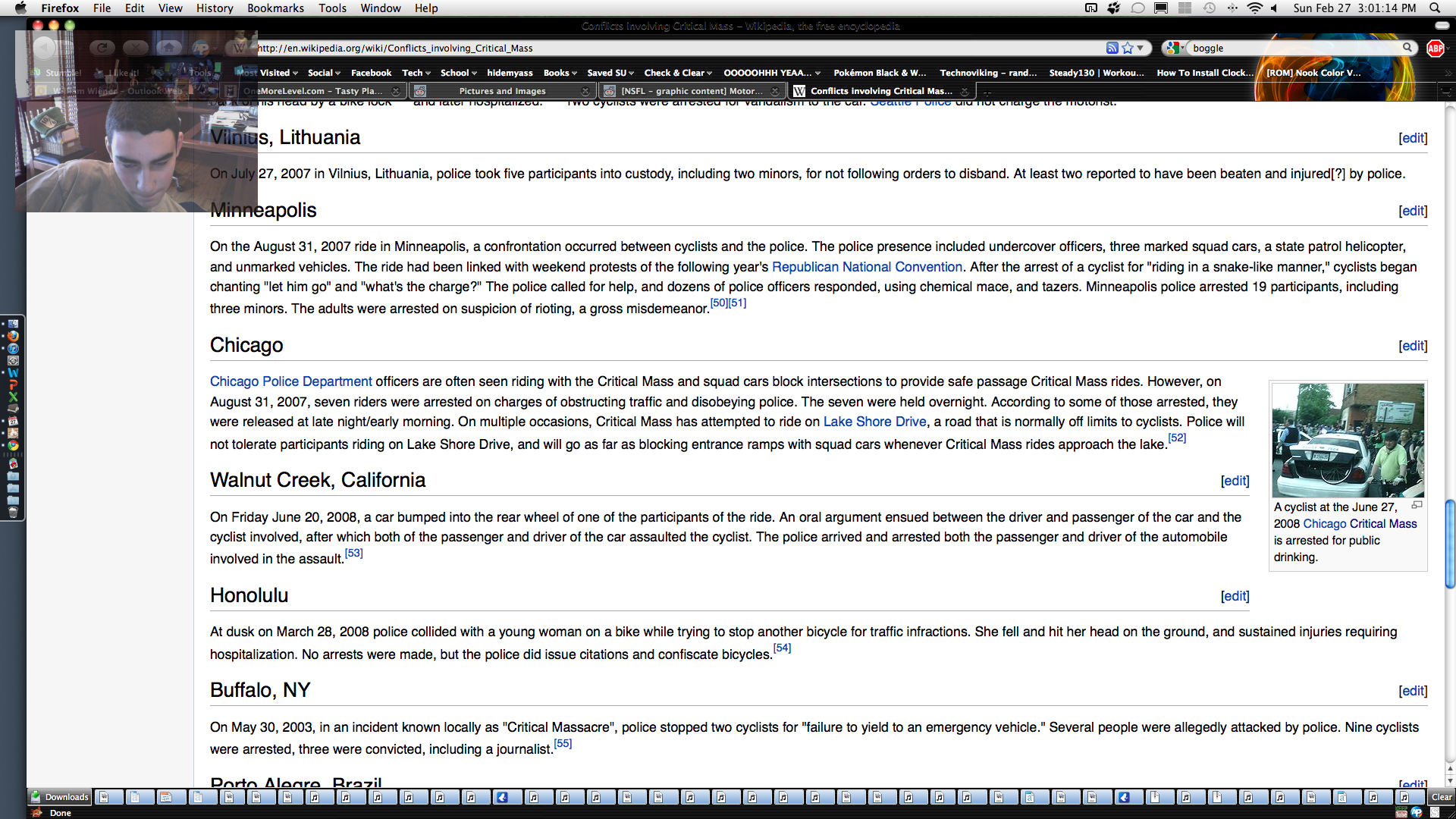Expand the address bar history dropdown arrow
The image size is (1456, 819).
click(x=1141, y=48)
